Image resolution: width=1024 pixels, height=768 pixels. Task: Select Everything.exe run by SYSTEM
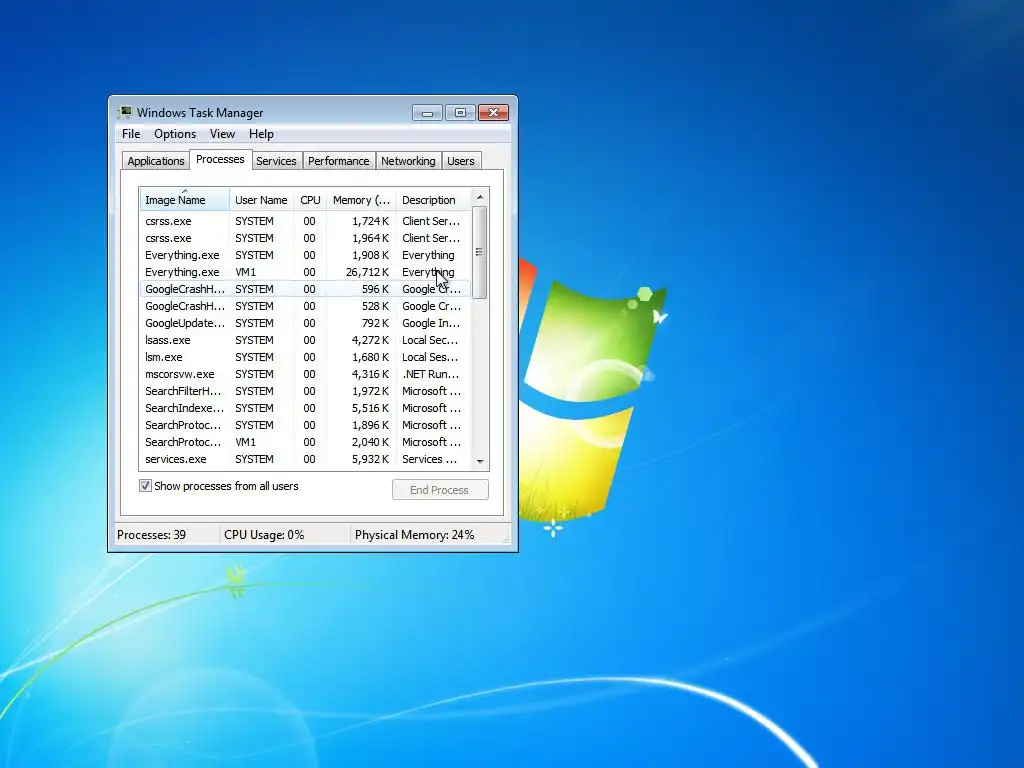pos(304,255)
